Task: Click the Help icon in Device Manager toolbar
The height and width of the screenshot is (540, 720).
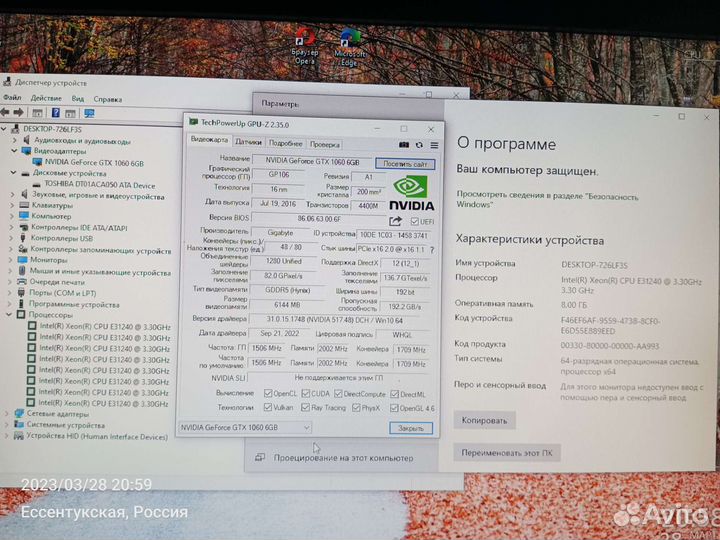Action: pyautogui.click(x=56, y=112)
